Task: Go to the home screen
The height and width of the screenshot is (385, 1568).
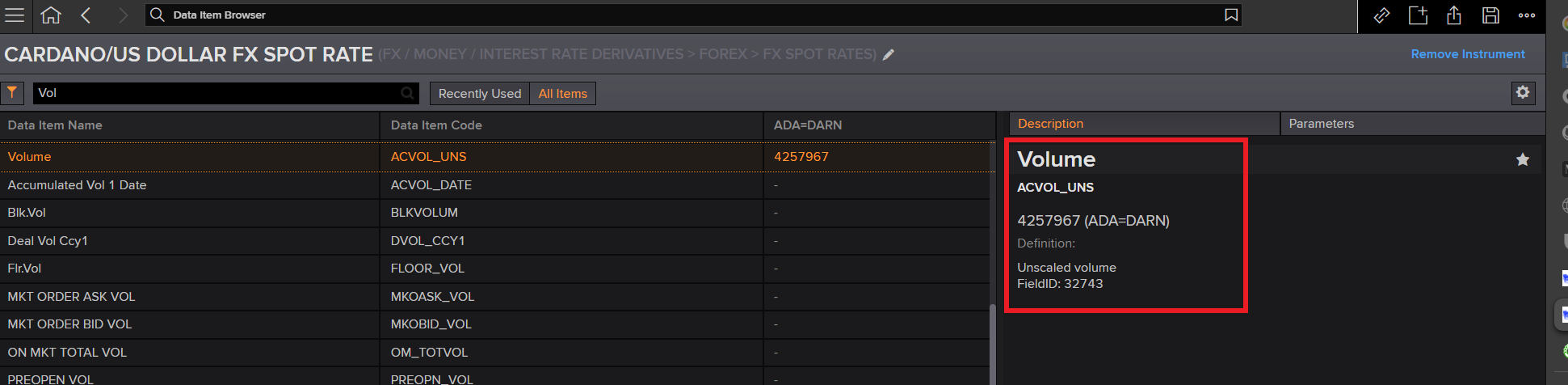Action: (x=51, y=15)
